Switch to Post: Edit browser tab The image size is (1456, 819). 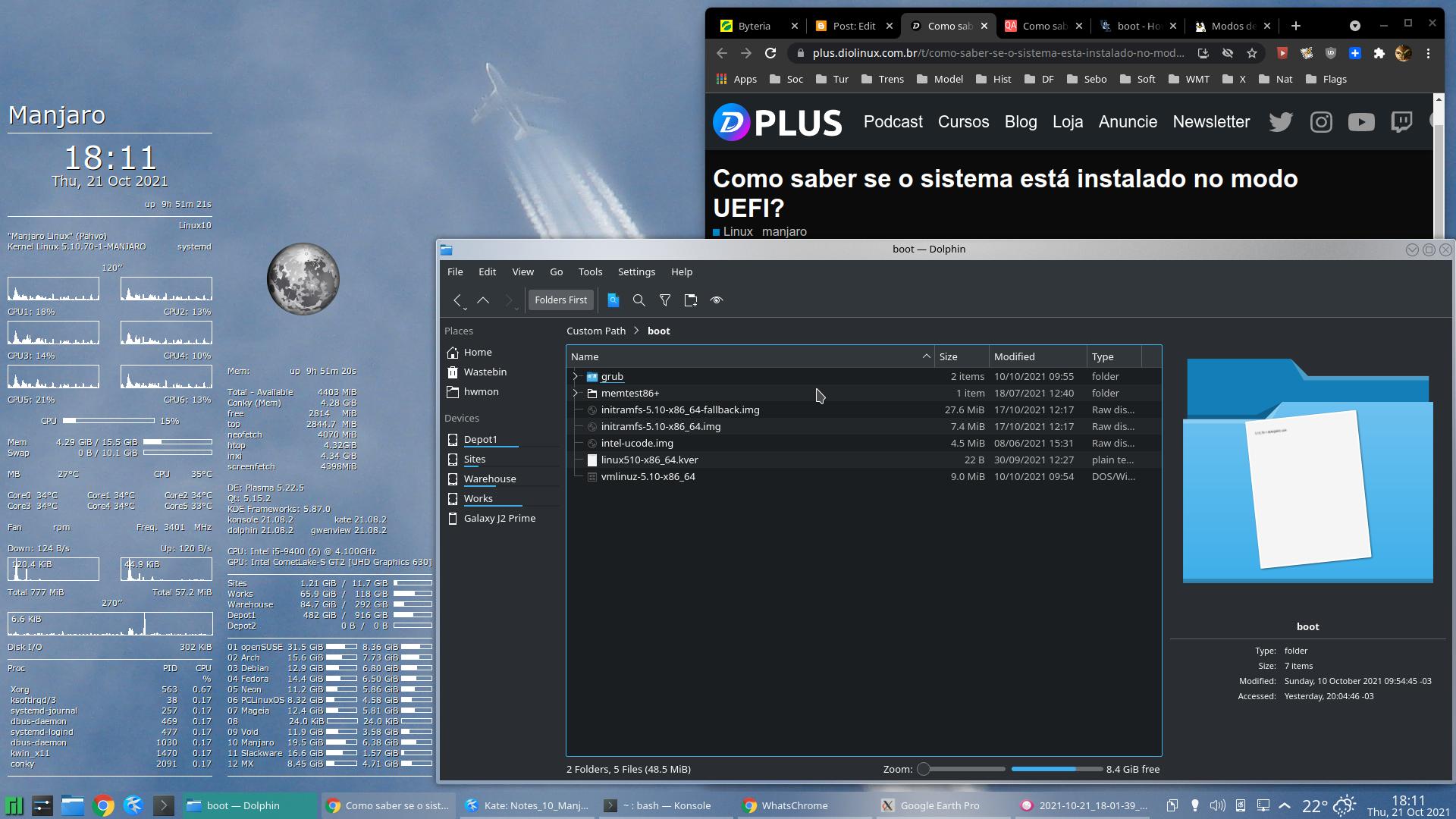(x=854, y=26)
